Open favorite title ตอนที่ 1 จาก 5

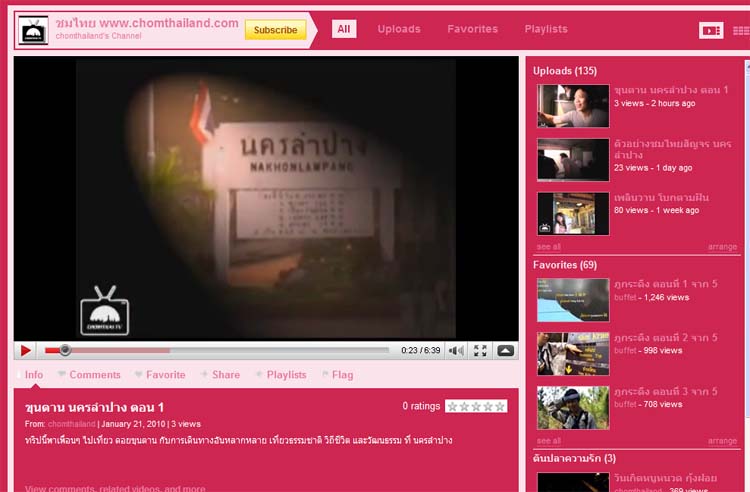coord(666,284)
